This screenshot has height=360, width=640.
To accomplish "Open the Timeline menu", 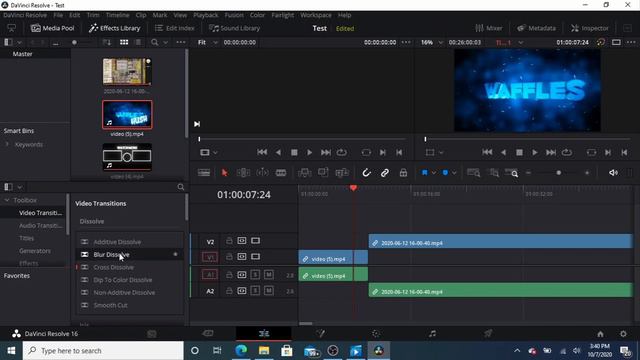I will [x=118, y=15].
